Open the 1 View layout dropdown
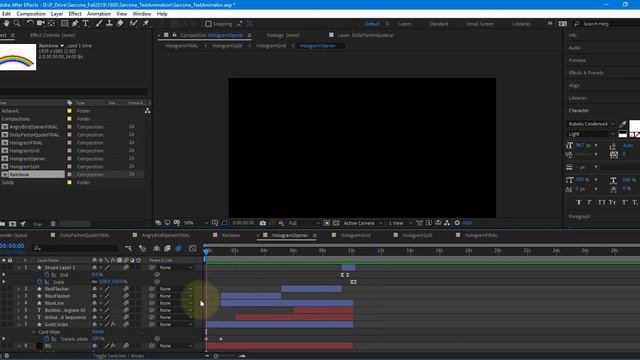The height and width of the screenshot is (360, 640). (x=399, y=223)
